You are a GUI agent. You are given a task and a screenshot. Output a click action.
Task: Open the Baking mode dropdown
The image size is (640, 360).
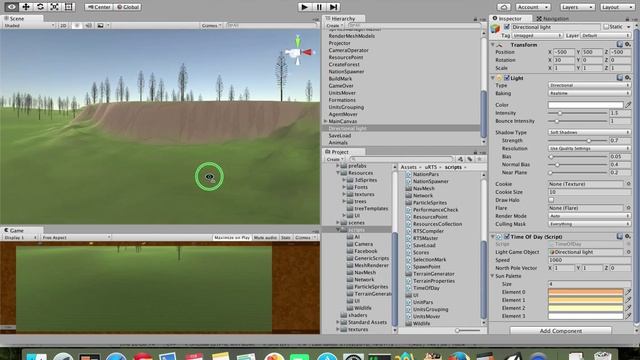tap(589, 93)
